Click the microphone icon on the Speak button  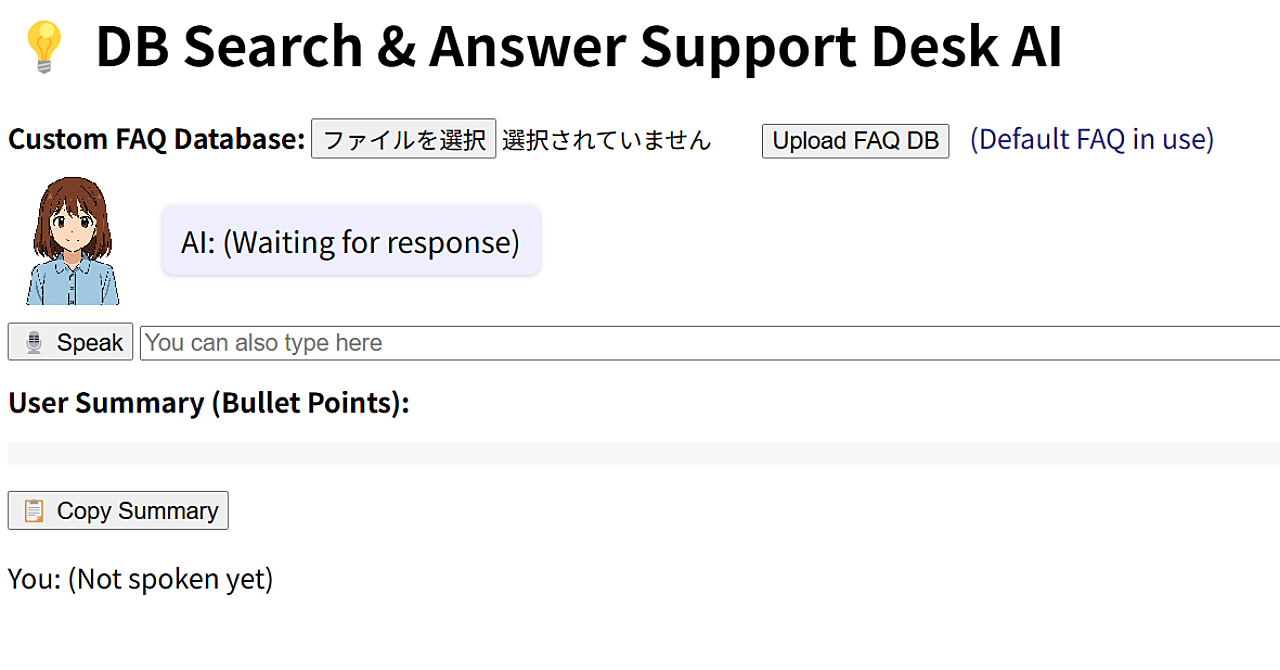(35, 343)
